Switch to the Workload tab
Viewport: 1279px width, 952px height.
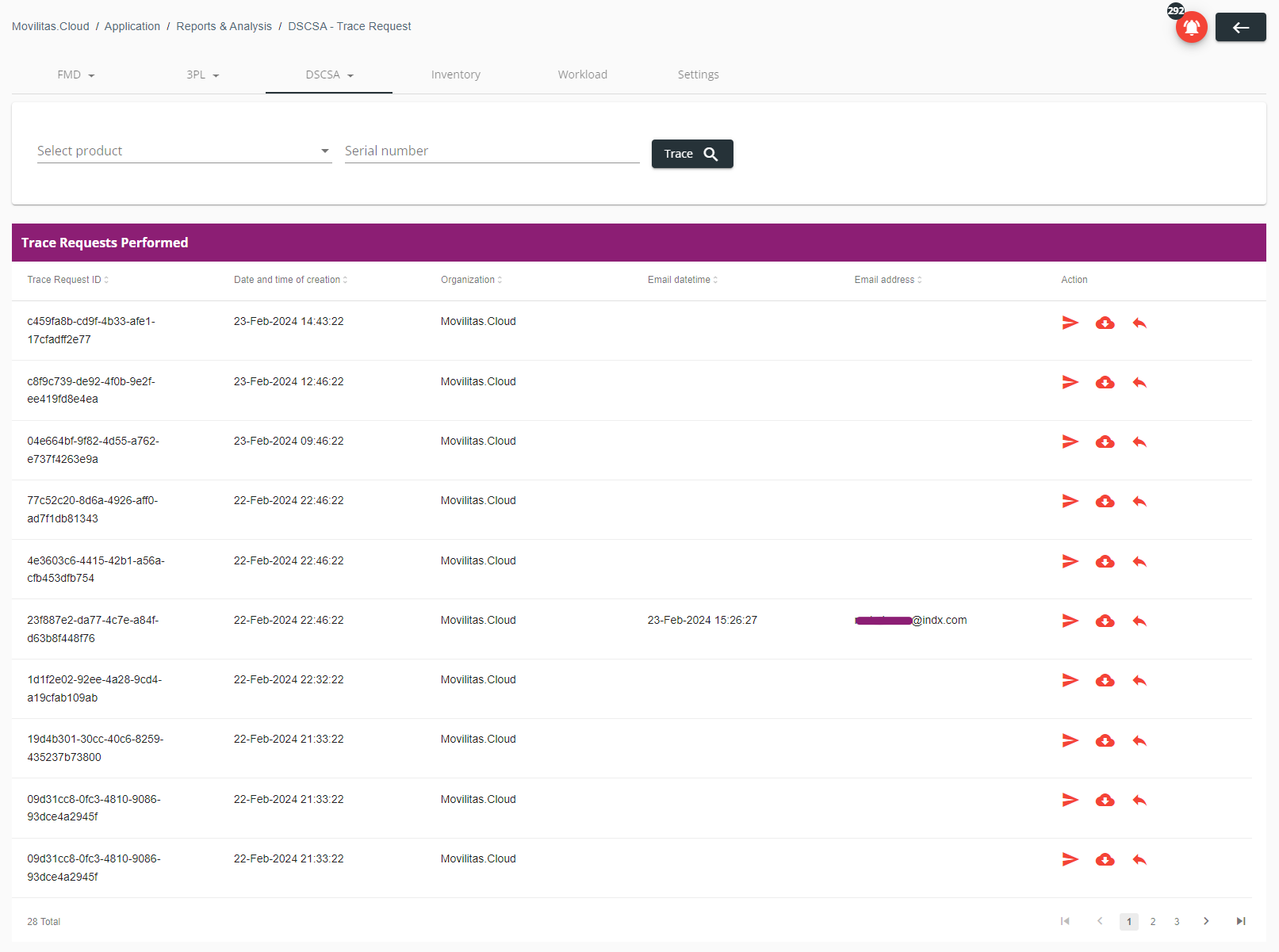point(583,75)
